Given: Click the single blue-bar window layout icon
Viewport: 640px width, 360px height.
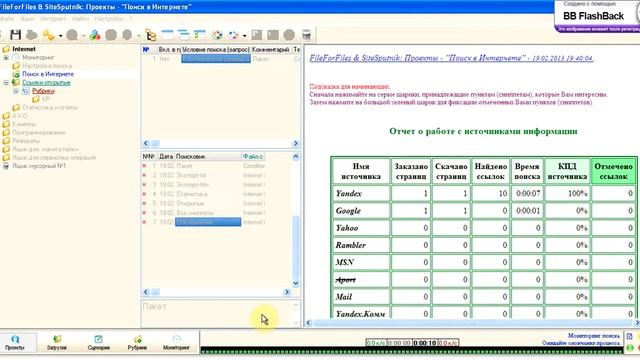Looking at the screenshot, I should coord(167,35).
